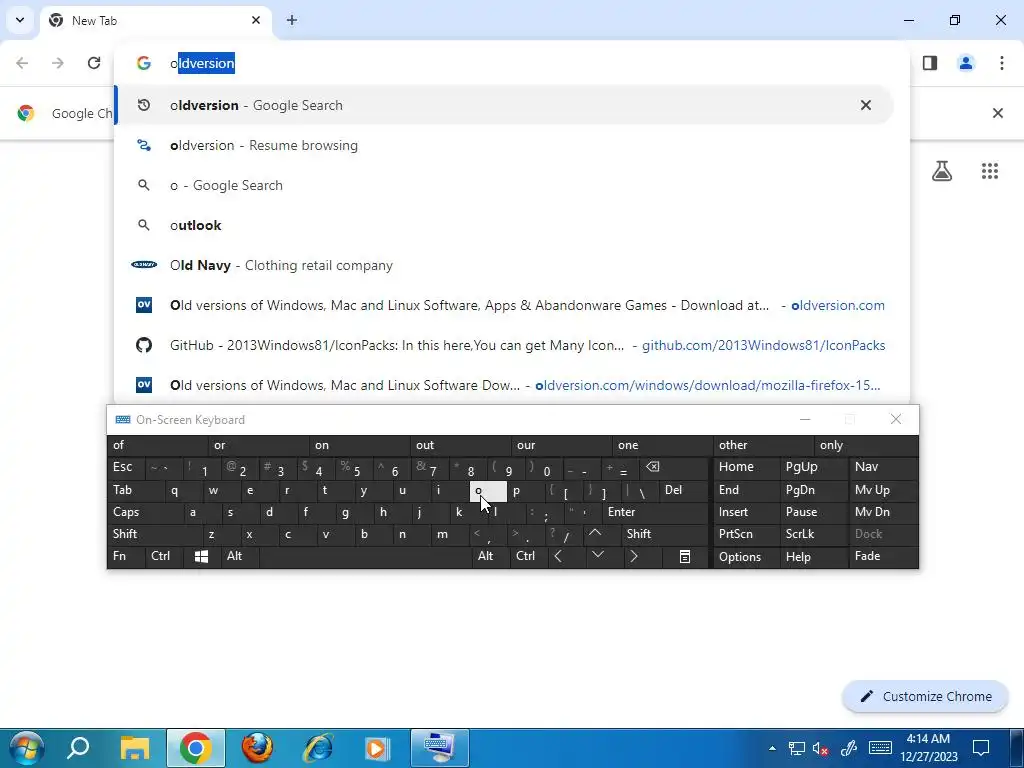The width and height of the screenshot is (1024, 768).
Task: Show hidden tray icons arrow
Action: 772,748
